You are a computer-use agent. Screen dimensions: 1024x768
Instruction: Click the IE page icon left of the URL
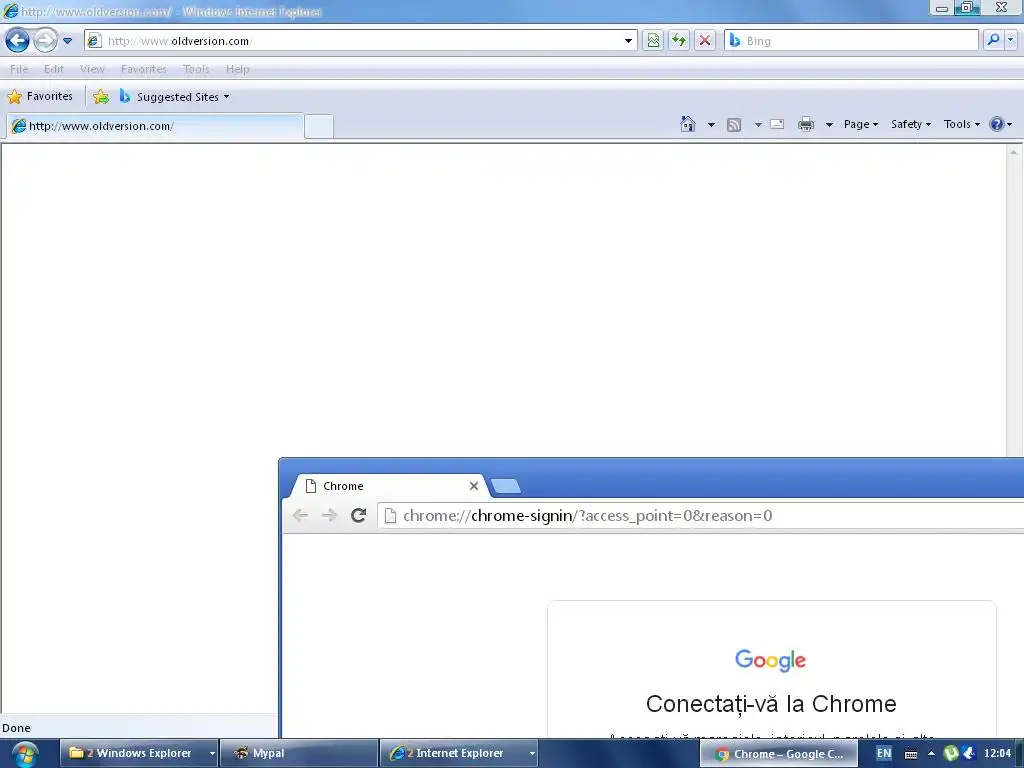click(x=95, y=40)
